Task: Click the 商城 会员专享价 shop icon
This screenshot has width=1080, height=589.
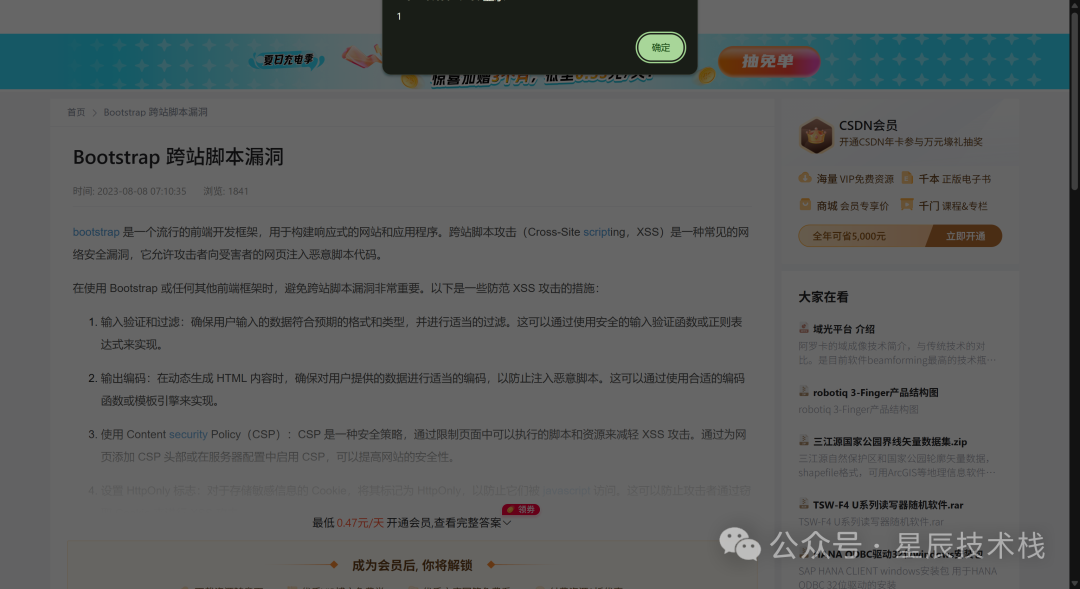Action: click(805, 205)
